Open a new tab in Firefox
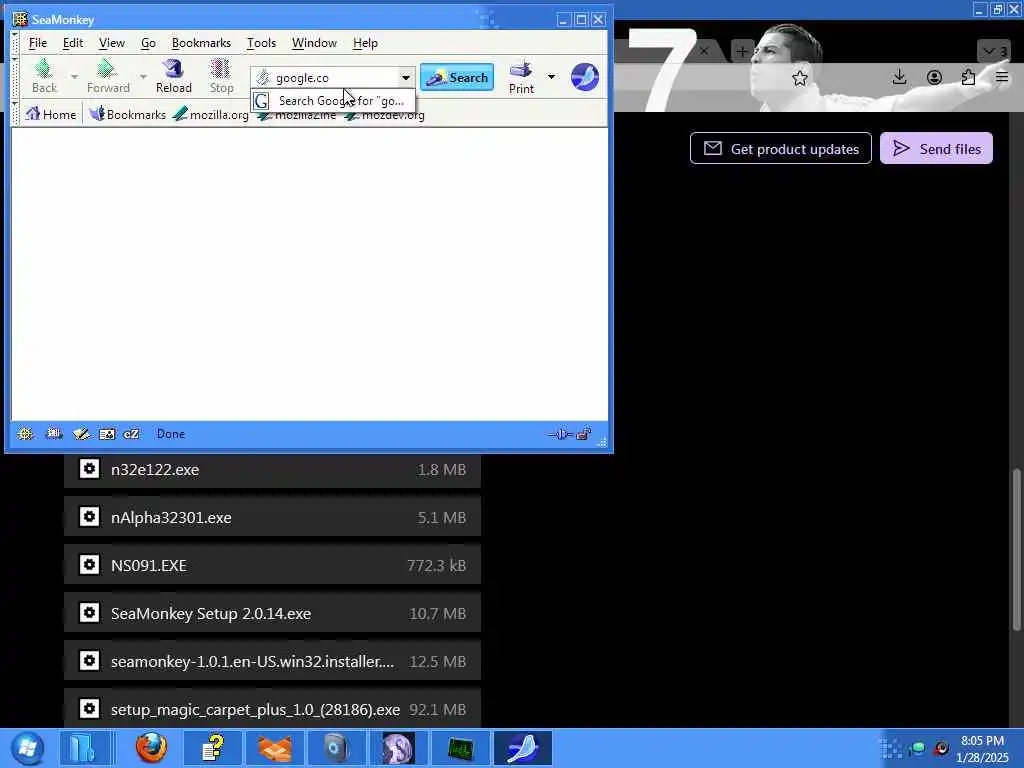 742,50
